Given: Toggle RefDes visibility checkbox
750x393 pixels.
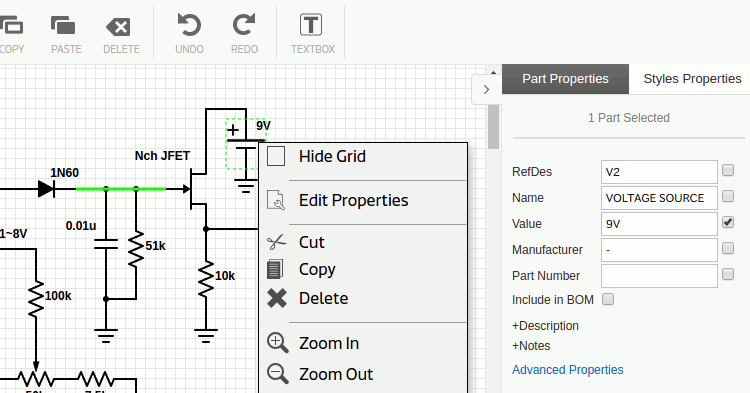Looking at the screenshot, I should pos(728,170).
